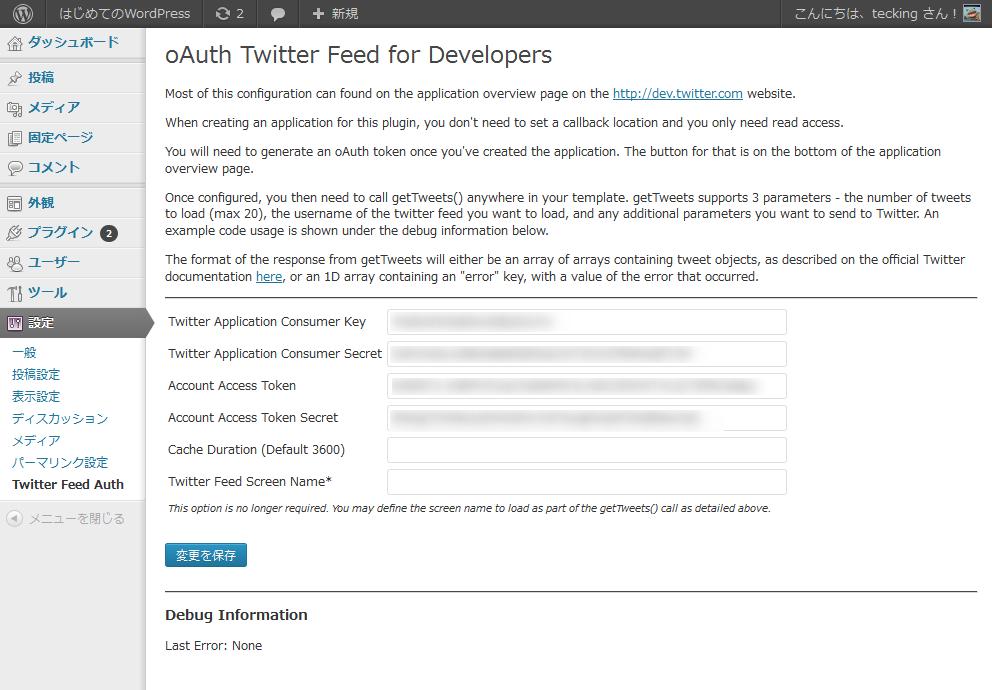992x690 pixels.
Task: Click the settings icon for 設定
Action: point(15,323)
